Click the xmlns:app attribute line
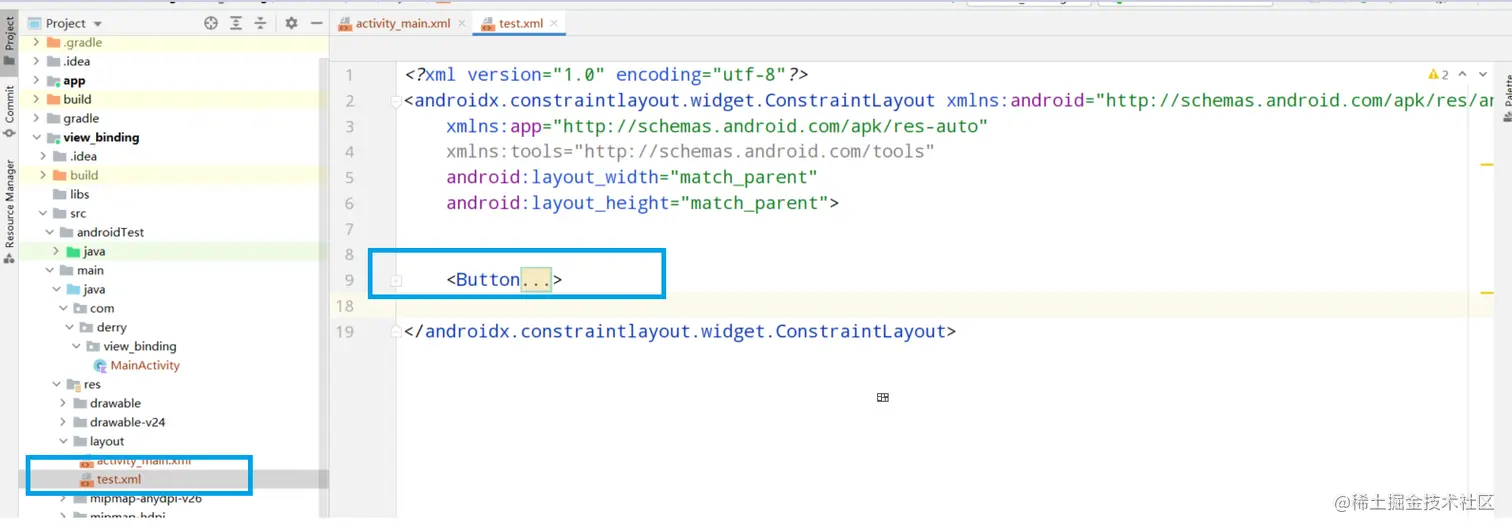 (x=717, y=126)
